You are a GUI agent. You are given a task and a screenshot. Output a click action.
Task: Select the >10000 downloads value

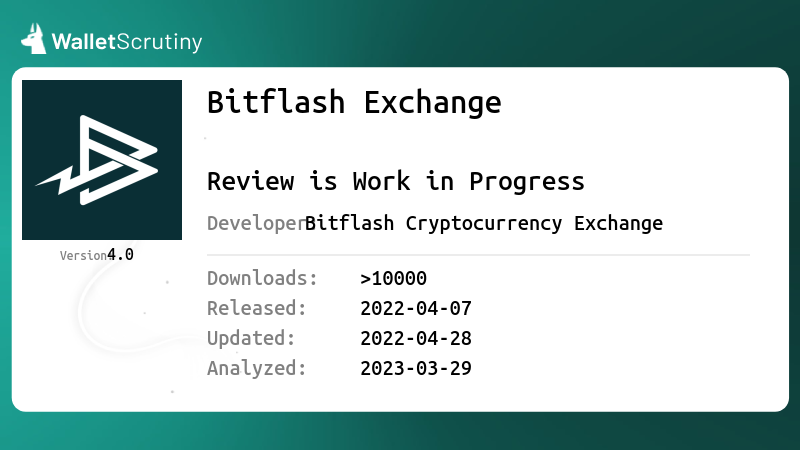tap(393, 279)
